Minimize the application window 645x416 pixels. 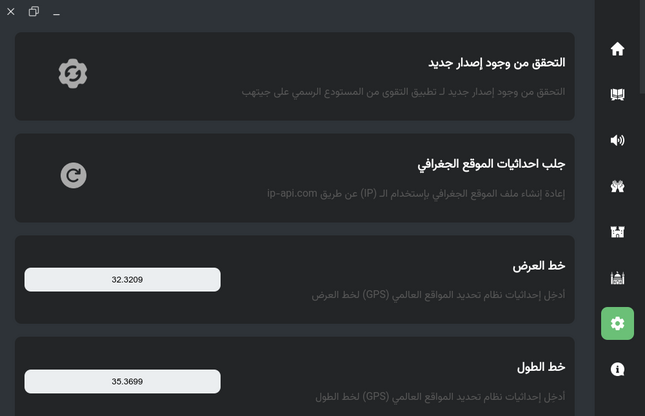click(56, 12)
